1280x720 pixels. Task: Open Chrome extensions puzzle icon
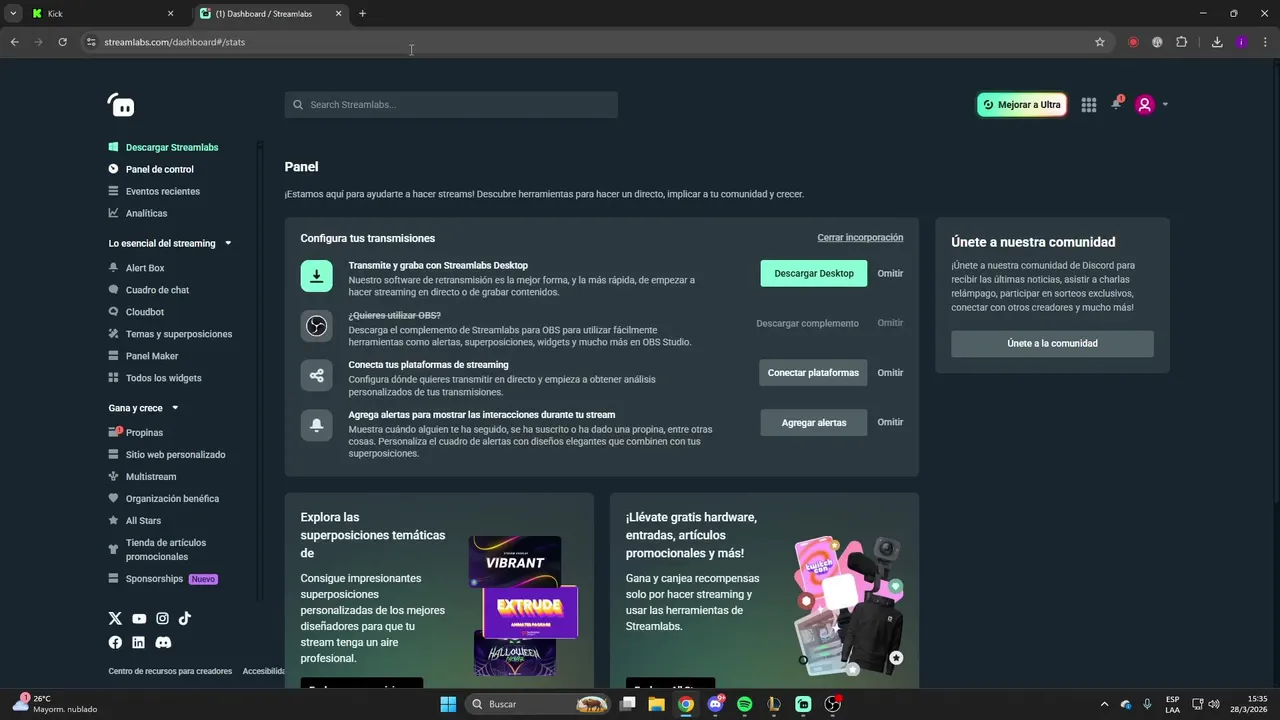pyautogui.click(x=1181, y=42)
